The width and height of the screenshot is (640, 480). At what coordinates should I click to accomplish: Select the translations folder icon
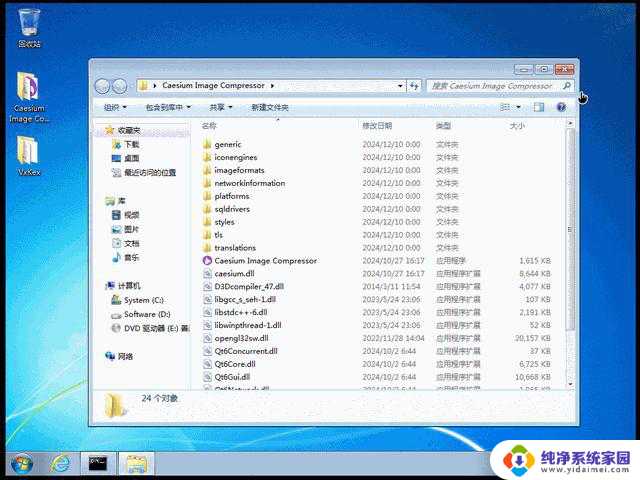(207, 247)
